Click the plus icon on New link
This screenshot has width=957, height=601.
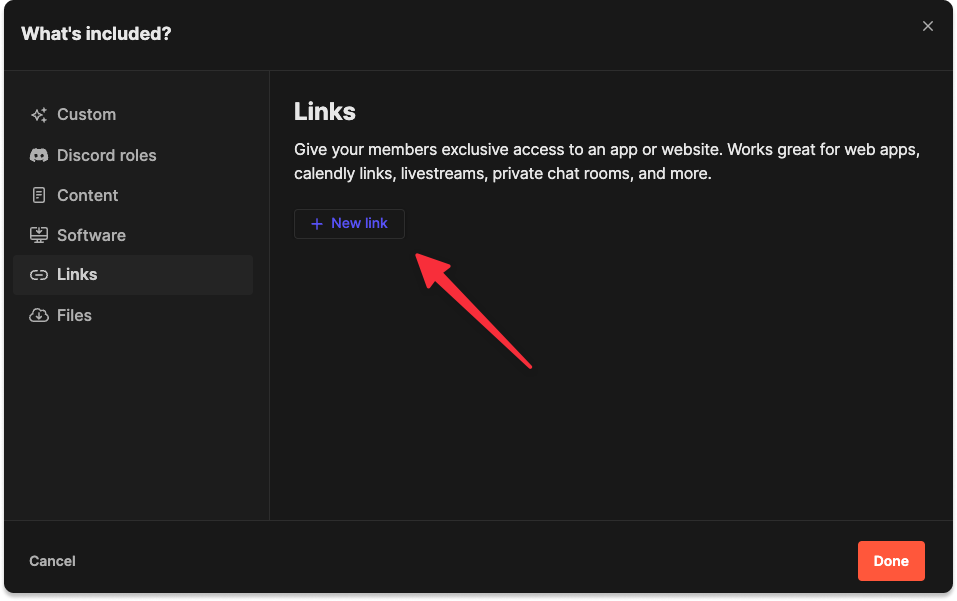(317, 224)
